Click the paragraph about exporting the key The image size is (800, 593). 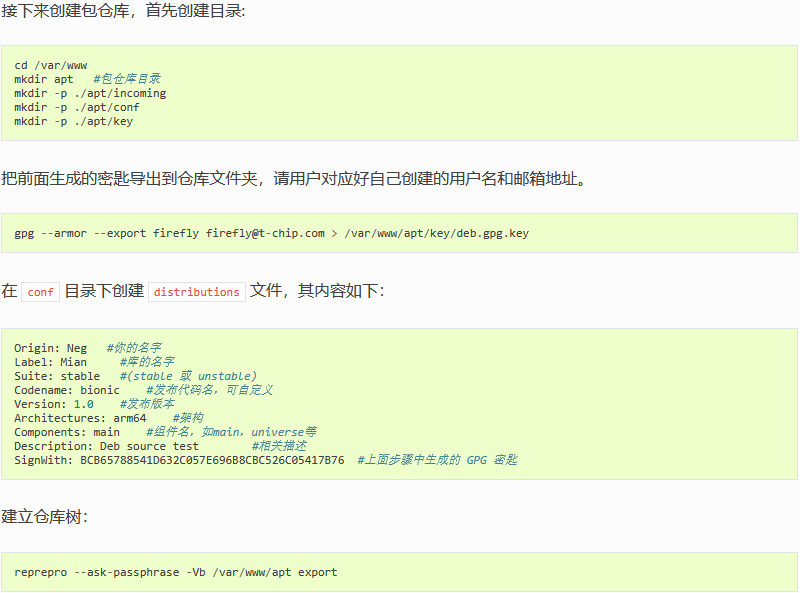[x=293, y=179]
